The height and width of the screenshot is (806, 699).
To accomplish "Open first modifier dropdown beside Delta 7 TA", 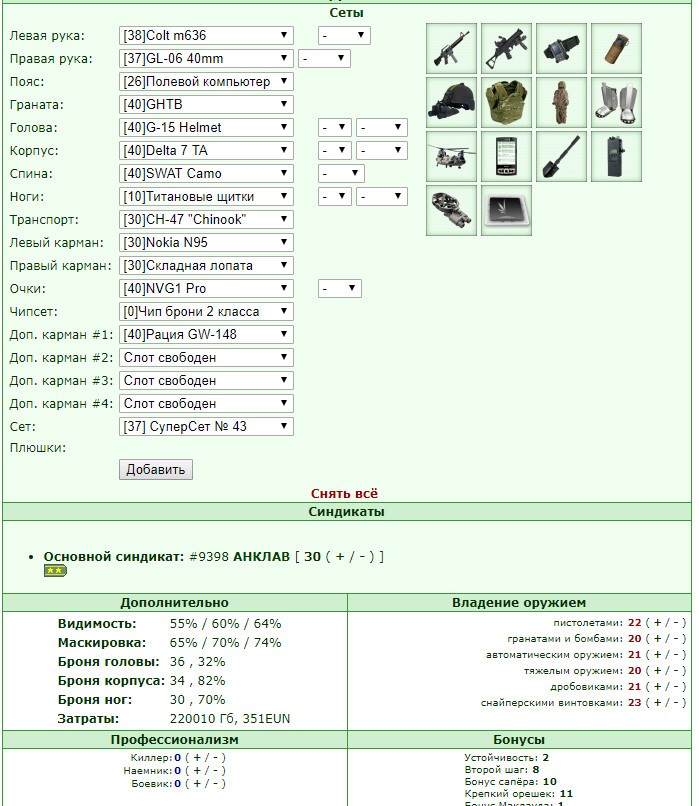I will [x=335, y=151].
